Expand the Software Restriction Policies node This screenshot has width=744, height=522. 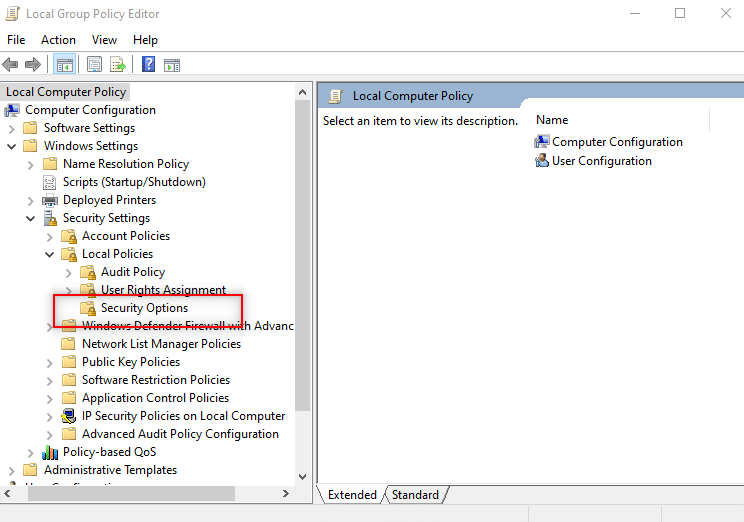(50, 381)
